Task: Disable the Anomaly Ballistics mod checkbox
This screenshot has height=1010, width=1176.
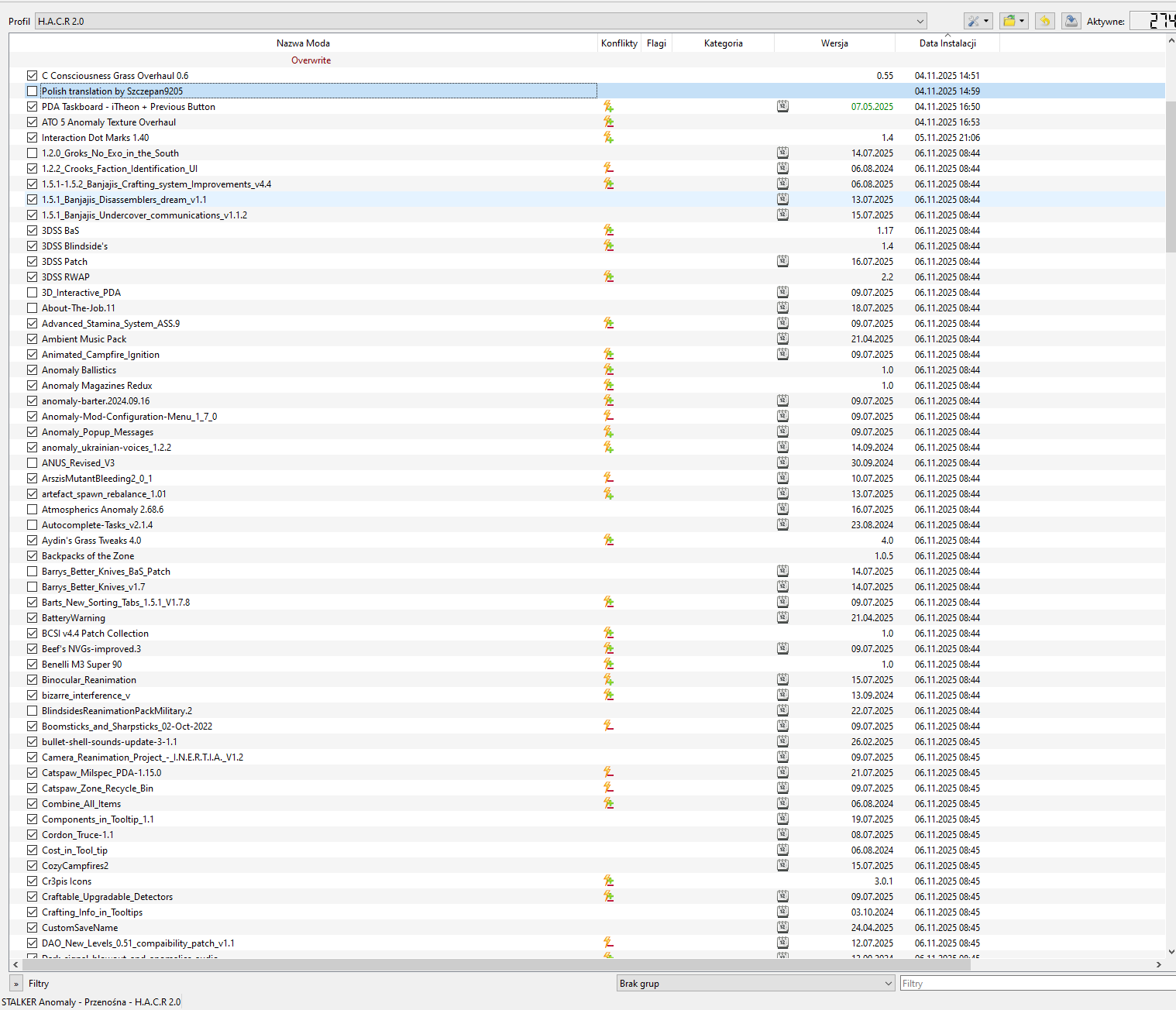Action: coord(32,370)
